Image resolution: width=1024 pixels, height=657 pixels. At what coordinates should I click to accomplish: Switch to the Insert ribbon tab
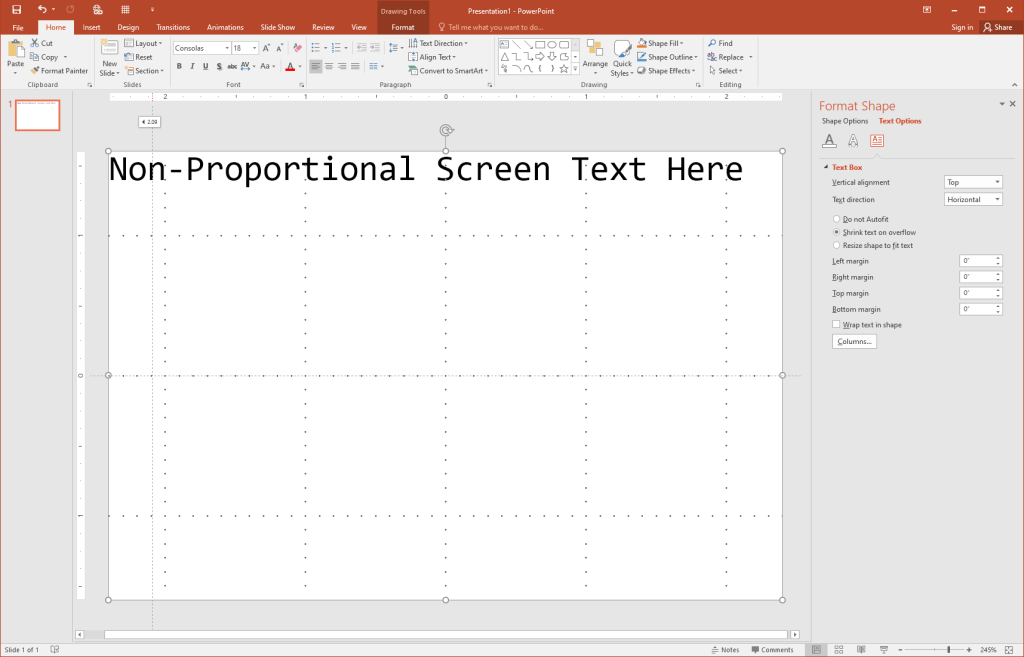click(91, 27)
